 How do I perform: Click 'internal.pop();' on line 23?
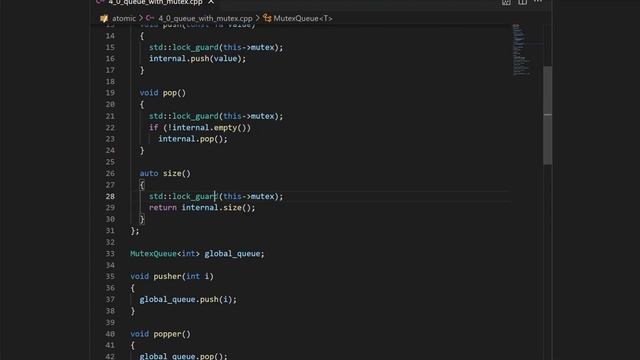click(193, 139)
